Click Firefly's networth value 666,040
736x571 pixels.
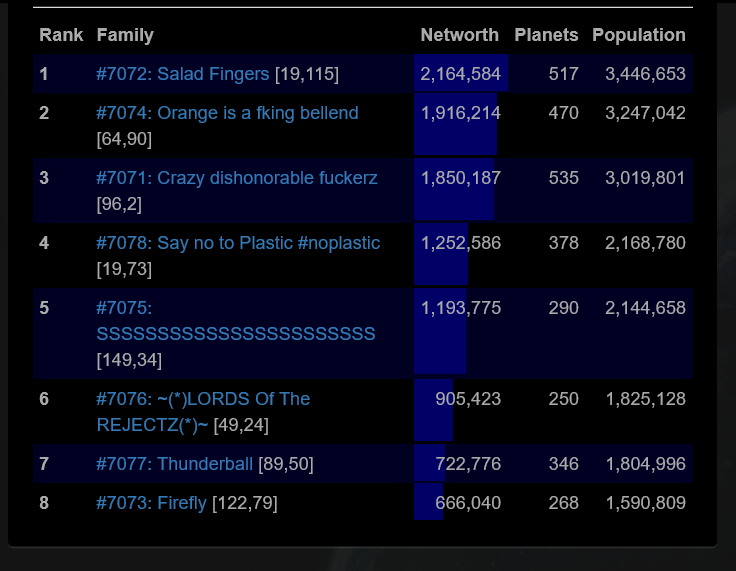[468, 503]
